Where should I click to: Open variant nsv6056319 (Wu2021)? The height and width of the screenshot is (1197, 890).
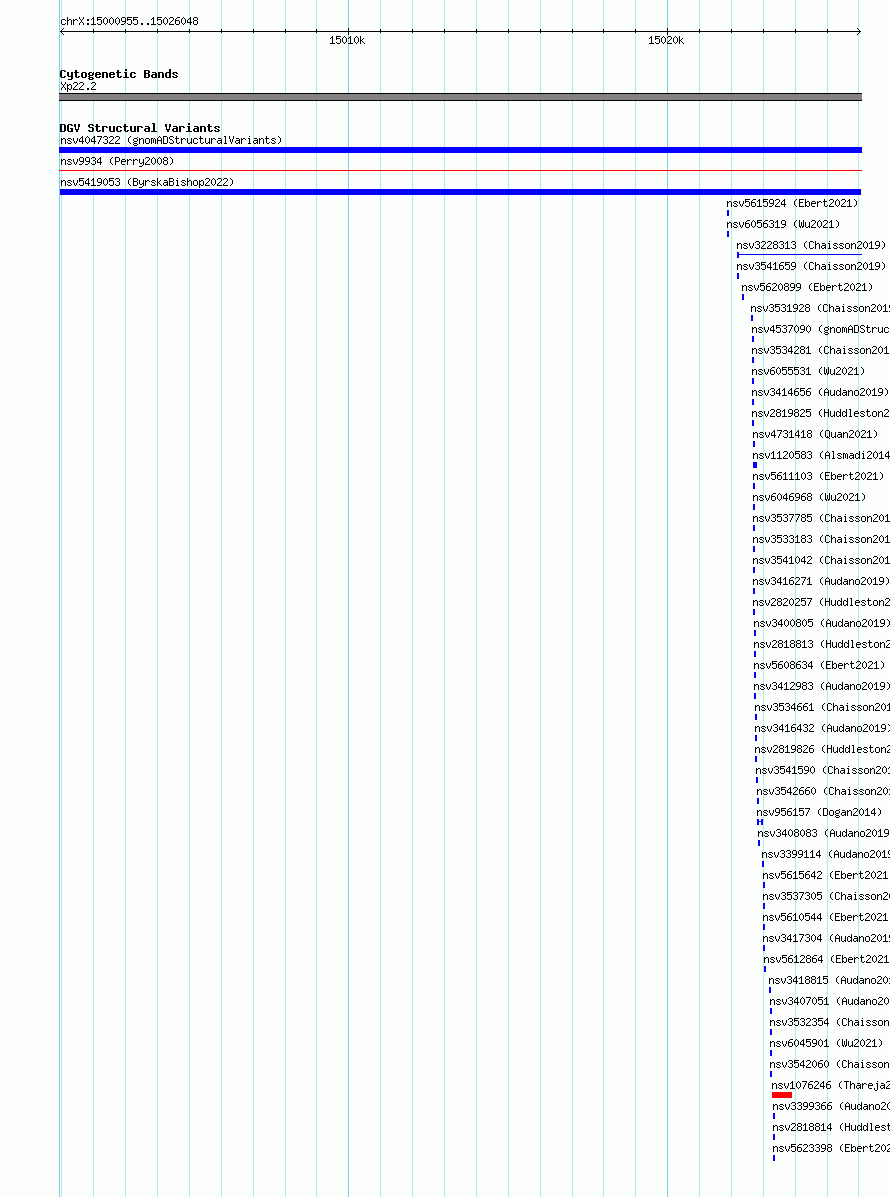point(783,224)
